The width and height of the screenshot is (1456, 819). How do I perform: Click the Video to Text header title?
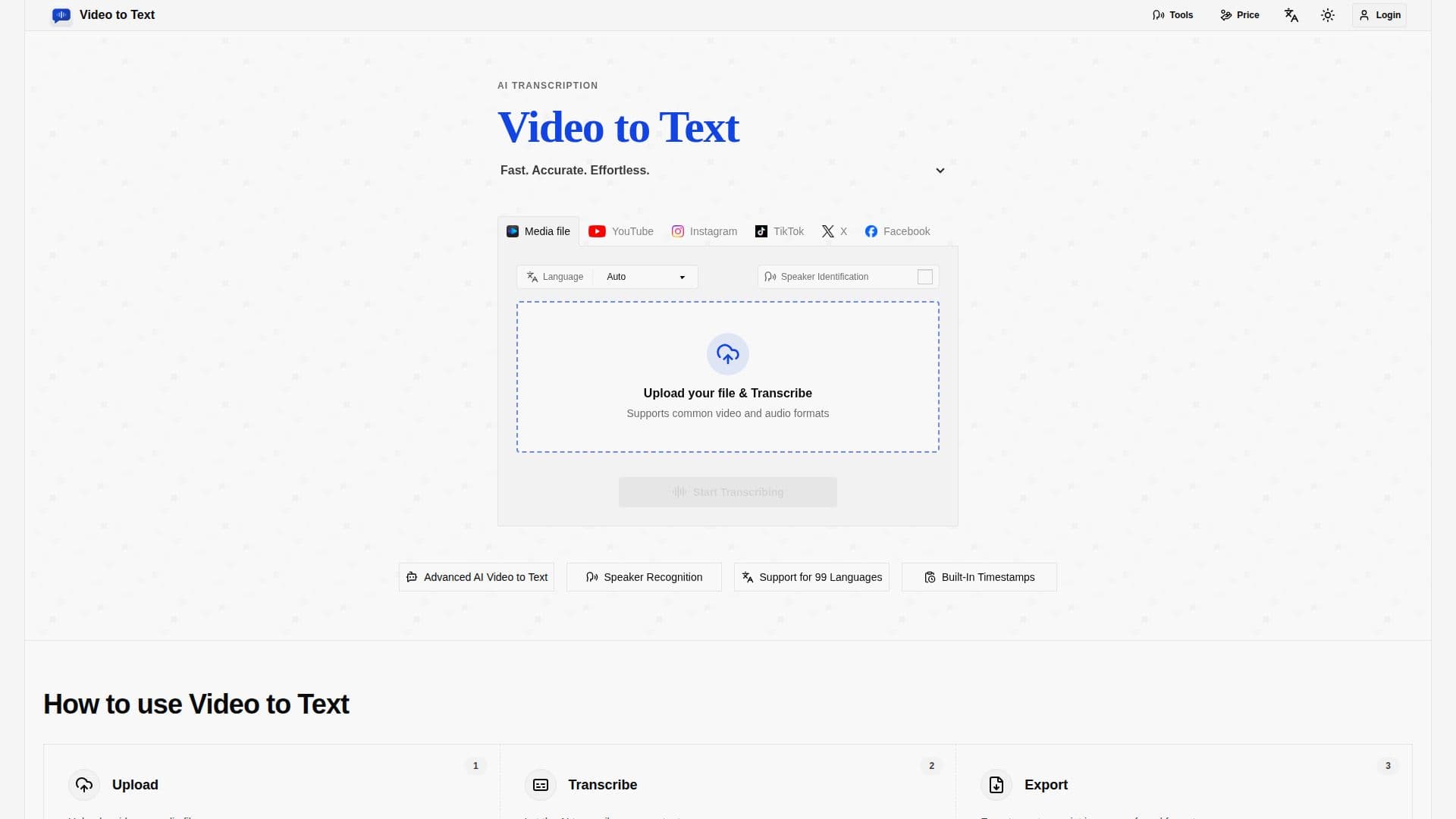117,15
